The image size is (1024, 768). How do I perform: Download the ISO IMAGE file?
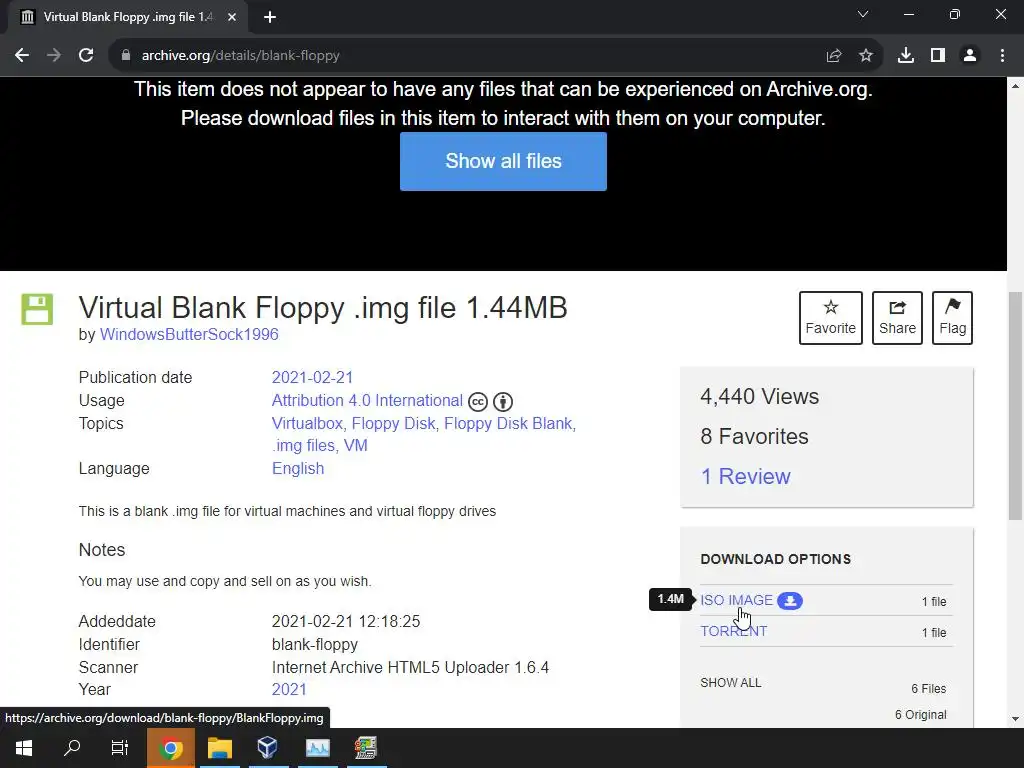click(736, 600)
